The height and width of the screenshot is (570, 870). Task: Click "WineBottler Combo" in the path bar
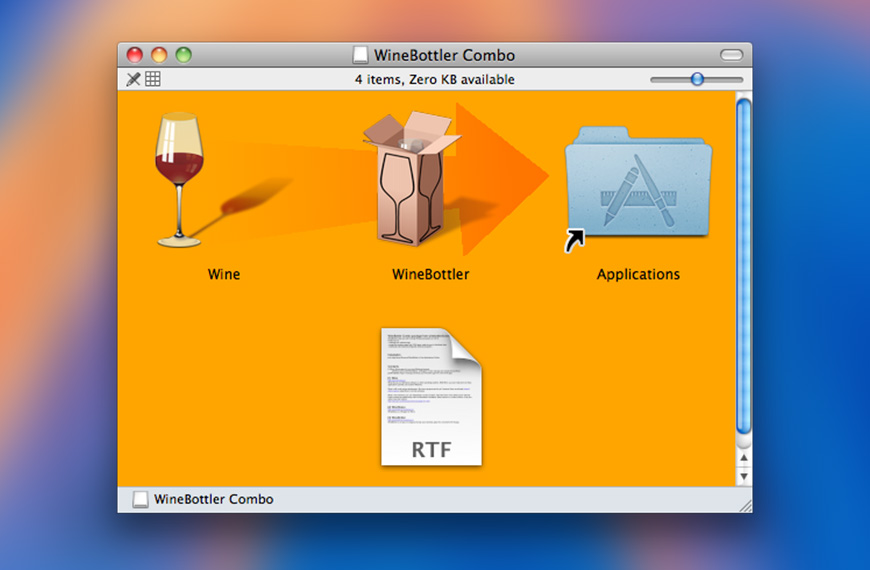[214, 499]
